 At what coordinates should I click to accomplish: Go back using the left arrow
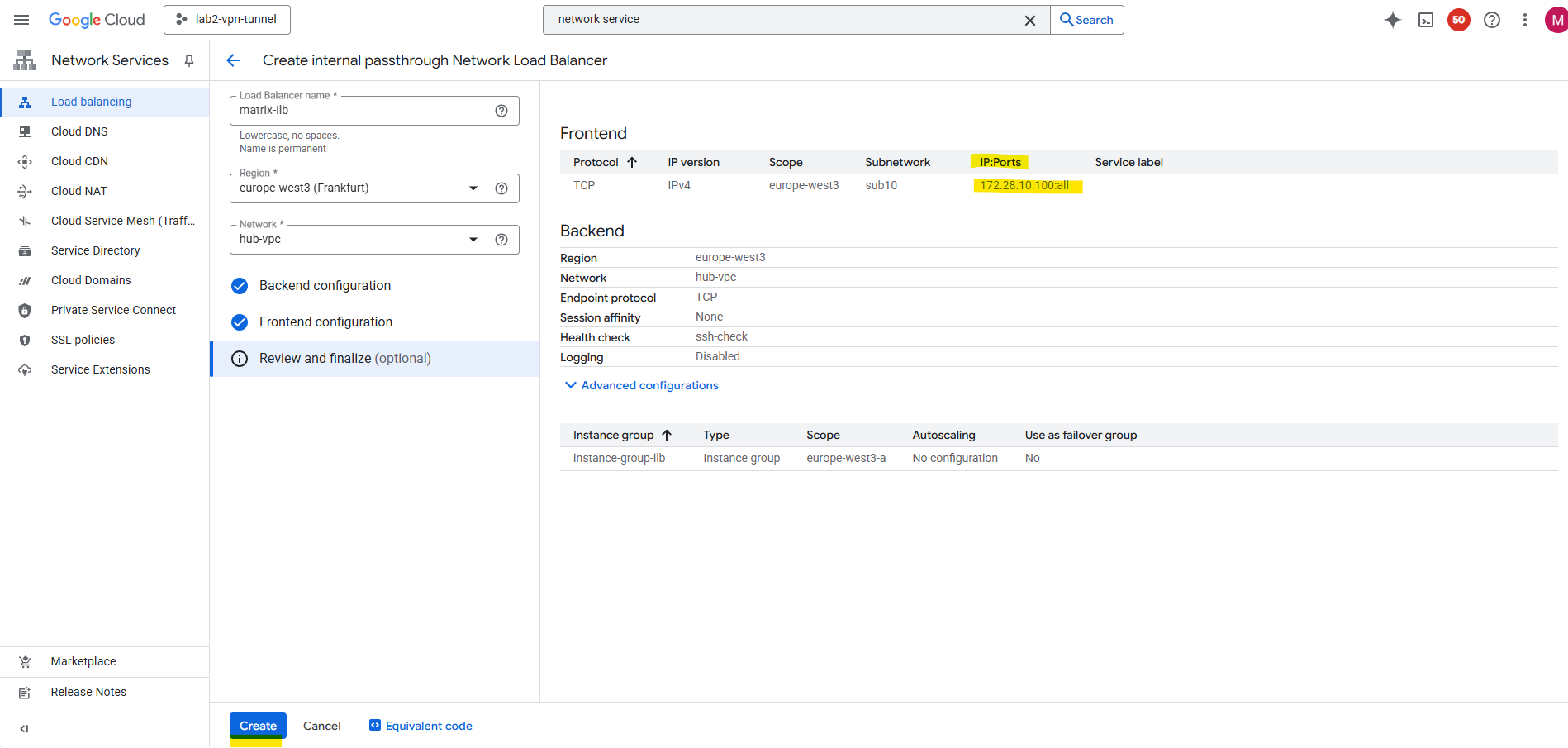click(x=233, y=60)
